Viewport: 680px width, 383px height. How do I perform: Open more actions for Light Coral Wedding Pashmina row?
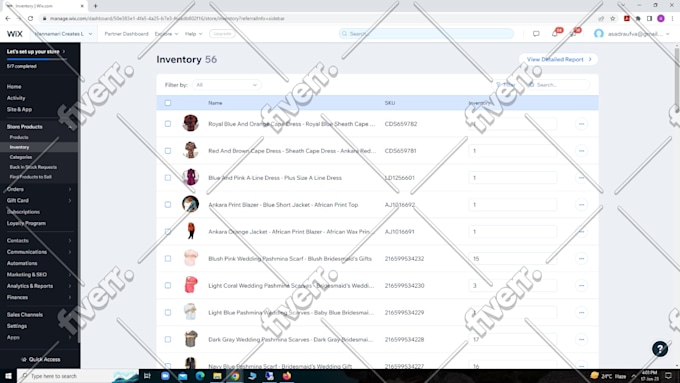(581, 285)
